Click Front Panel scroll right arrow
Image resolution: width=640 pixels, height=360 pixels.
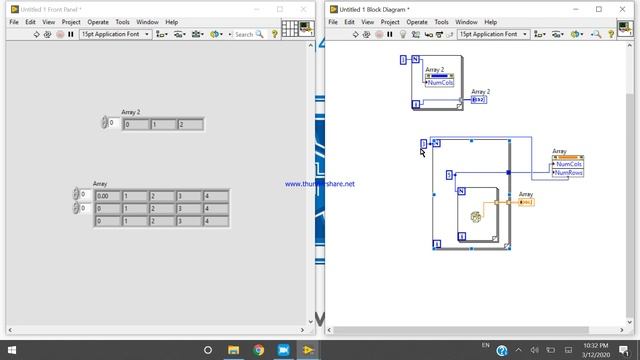click(302, 330)
